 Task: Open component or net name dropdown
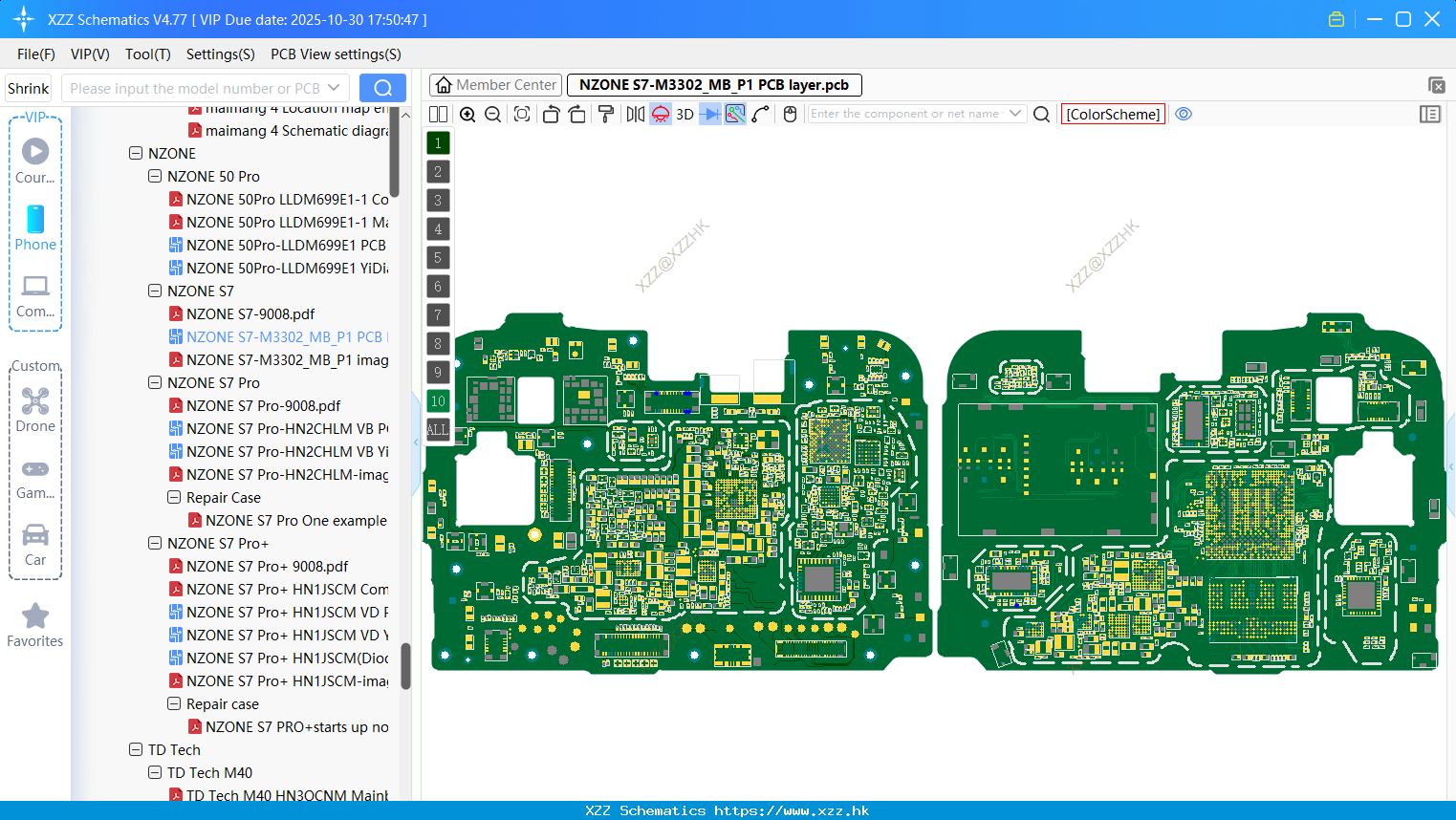1015,114
